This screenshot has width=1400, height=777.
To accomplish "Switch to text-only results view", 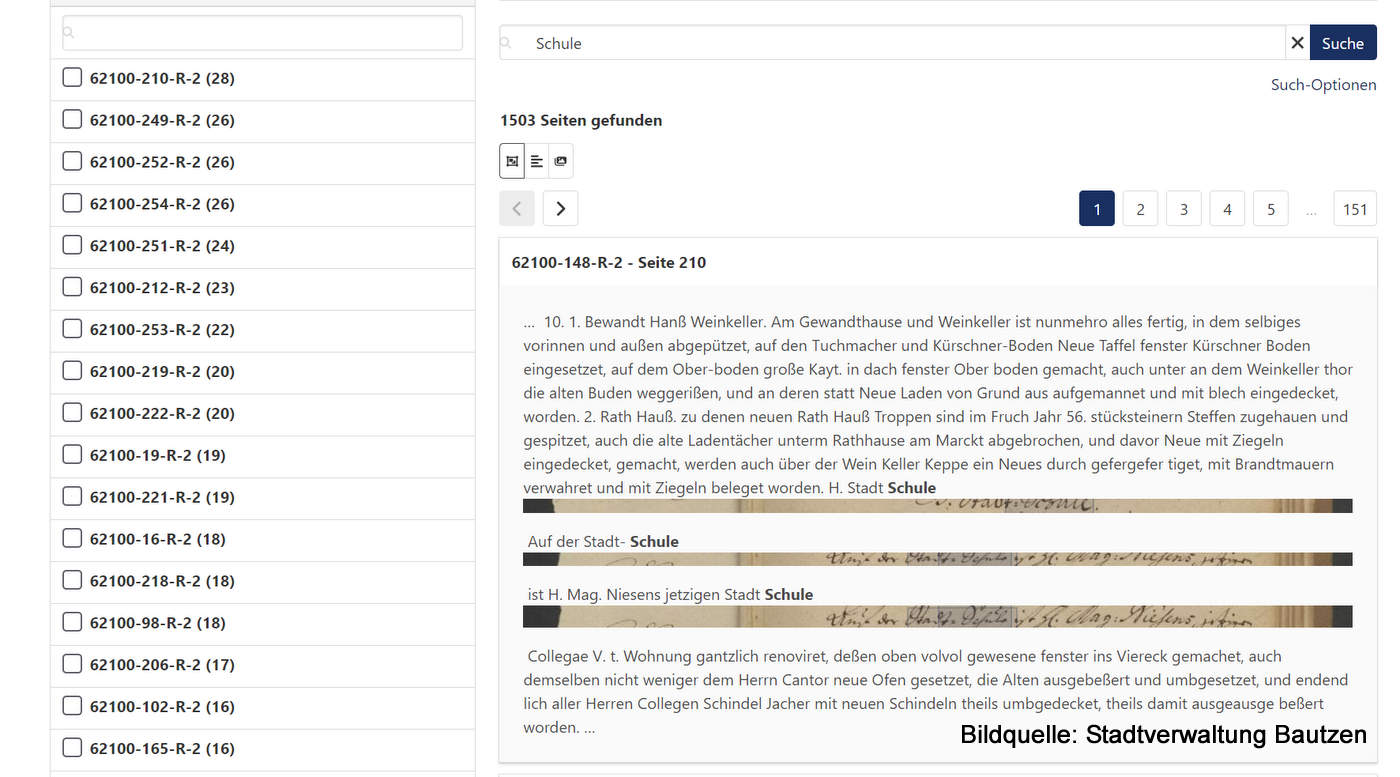I will pyautogui.click(x=537, y=161).
